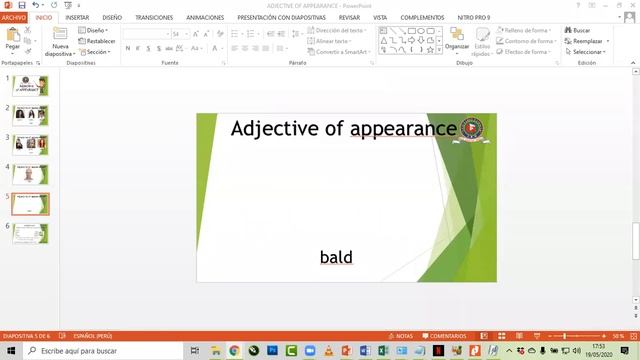Select slide 4 thumbnail
The width and height of the screenshot is (640, 360).
(30, 174)
